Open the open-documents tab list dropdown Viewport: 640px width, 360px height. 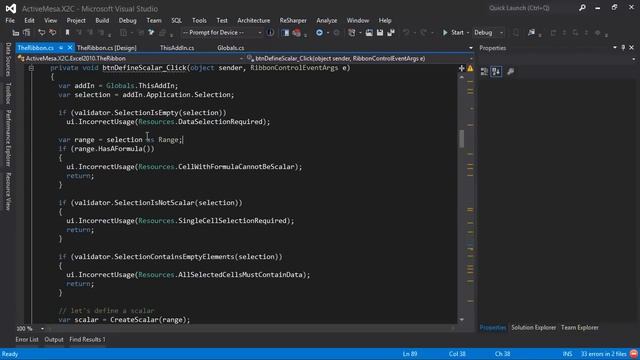(471, 48)
